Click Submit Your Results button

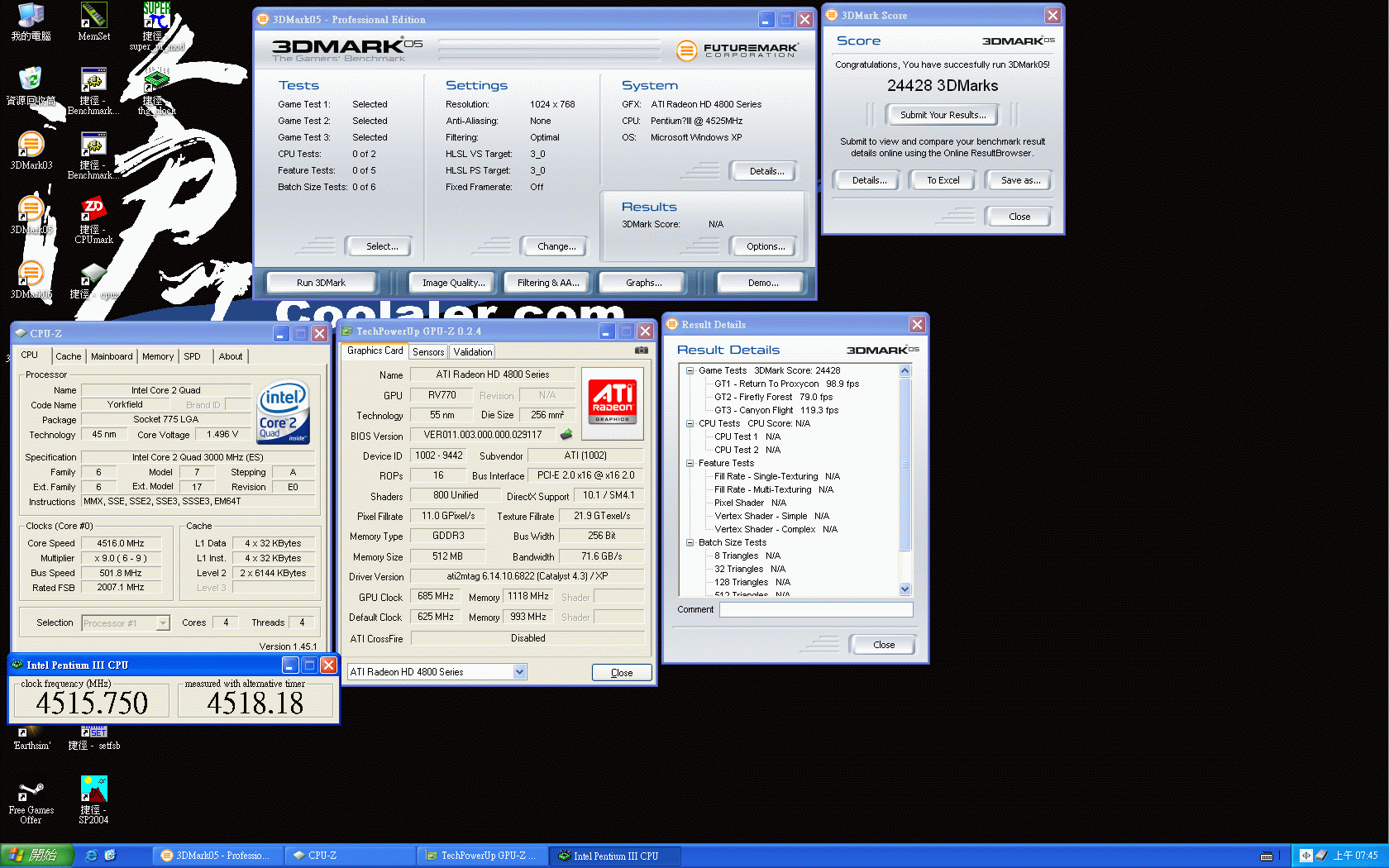(943, 115)
